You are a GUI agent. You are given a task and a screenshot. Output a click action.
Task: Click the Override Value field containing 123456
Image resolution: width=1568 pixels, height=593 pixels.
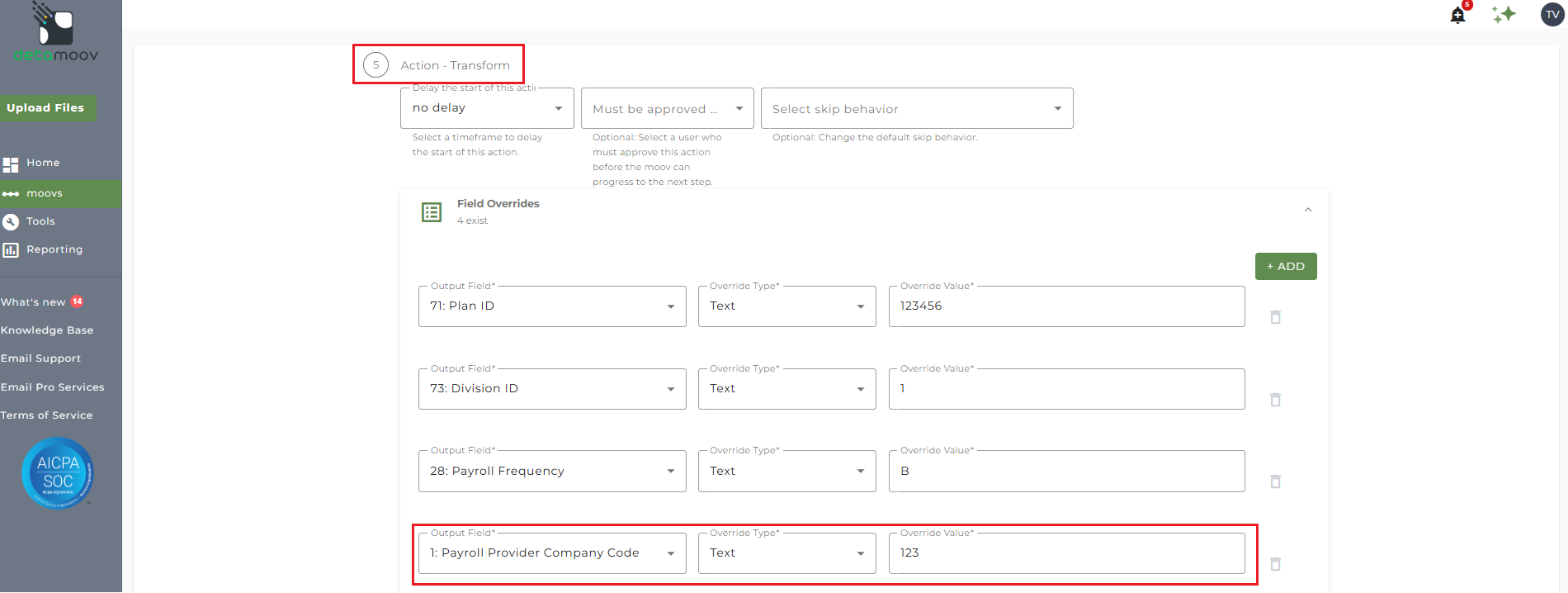(x=1065, y=306)
